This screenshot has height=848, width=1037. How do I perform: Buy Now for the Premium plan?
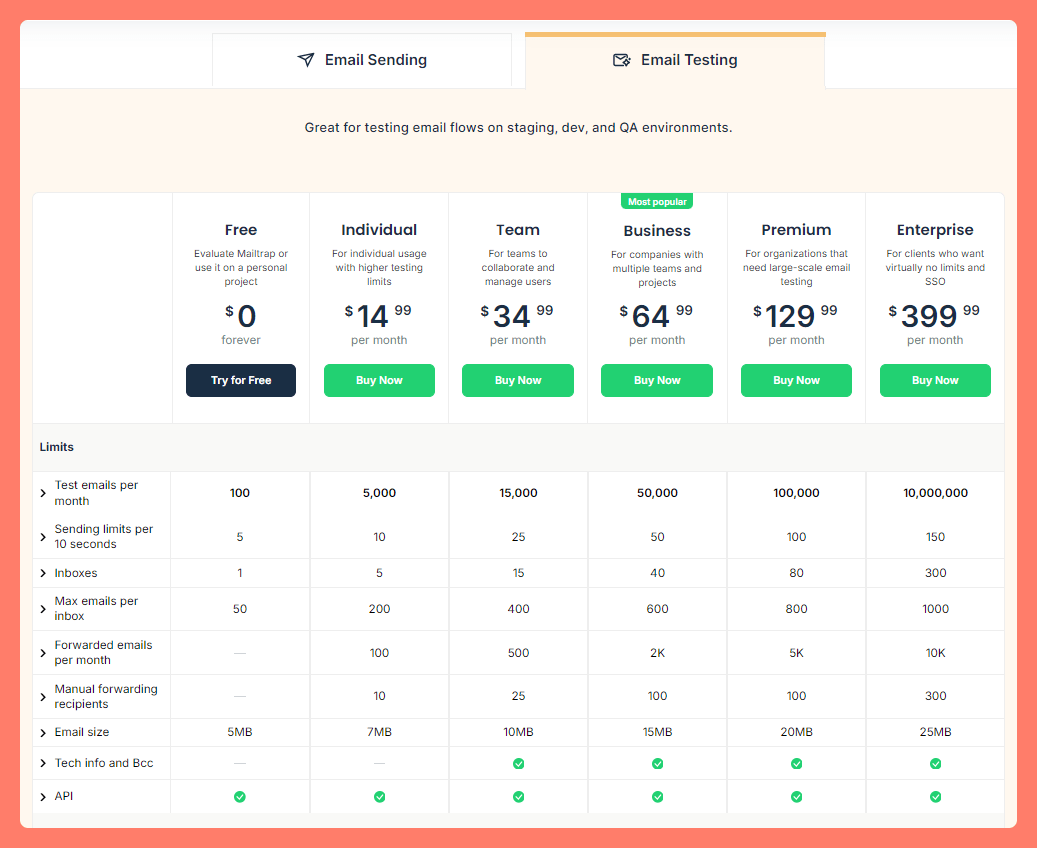(796, 380)
